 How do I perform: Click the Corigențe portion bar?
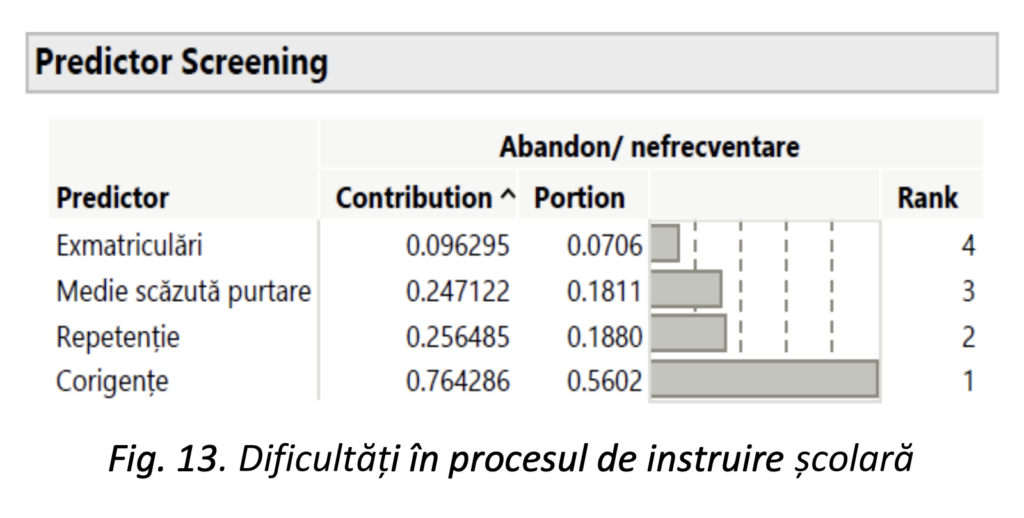pos(764,380)
